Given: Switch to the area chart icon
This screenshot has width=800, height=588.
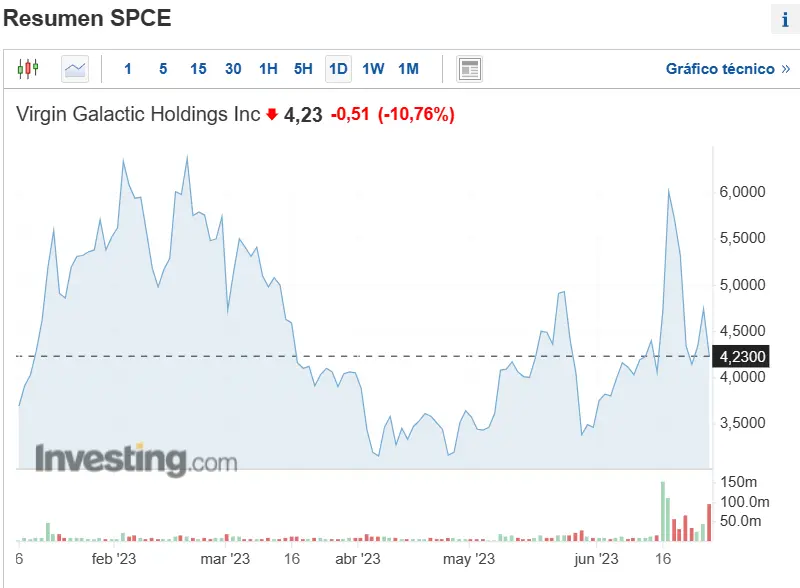Looking at the screenshot, I should pyautogui.click(x=75, y=69).
